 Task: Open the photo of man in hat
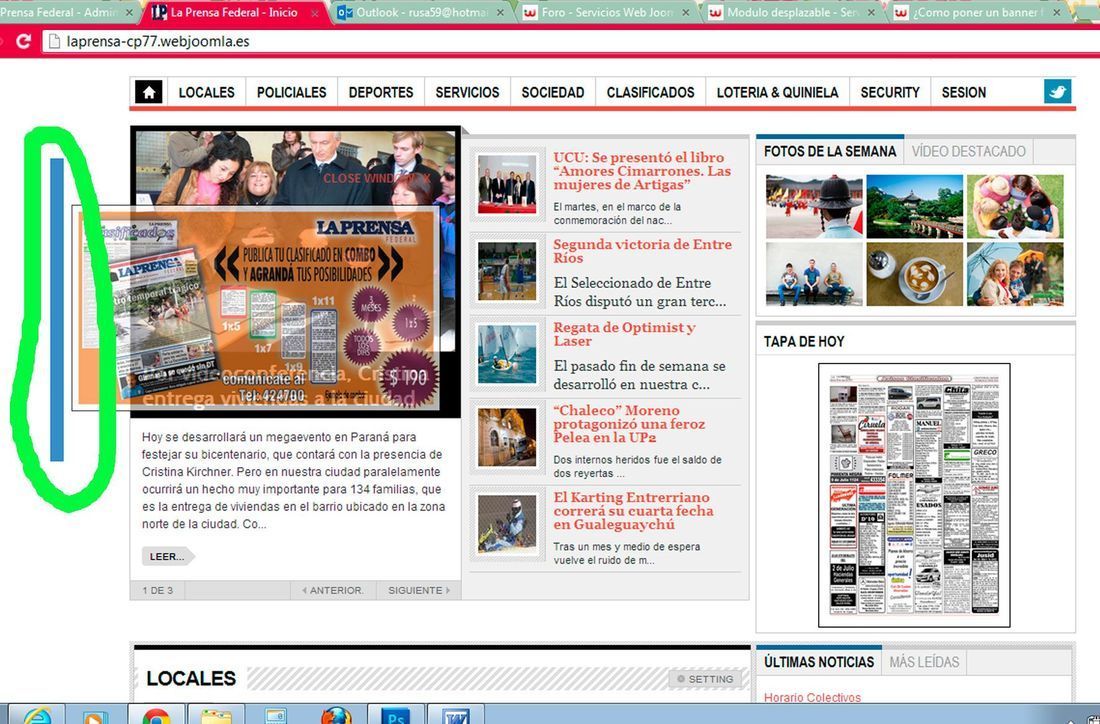click(814, 206)
